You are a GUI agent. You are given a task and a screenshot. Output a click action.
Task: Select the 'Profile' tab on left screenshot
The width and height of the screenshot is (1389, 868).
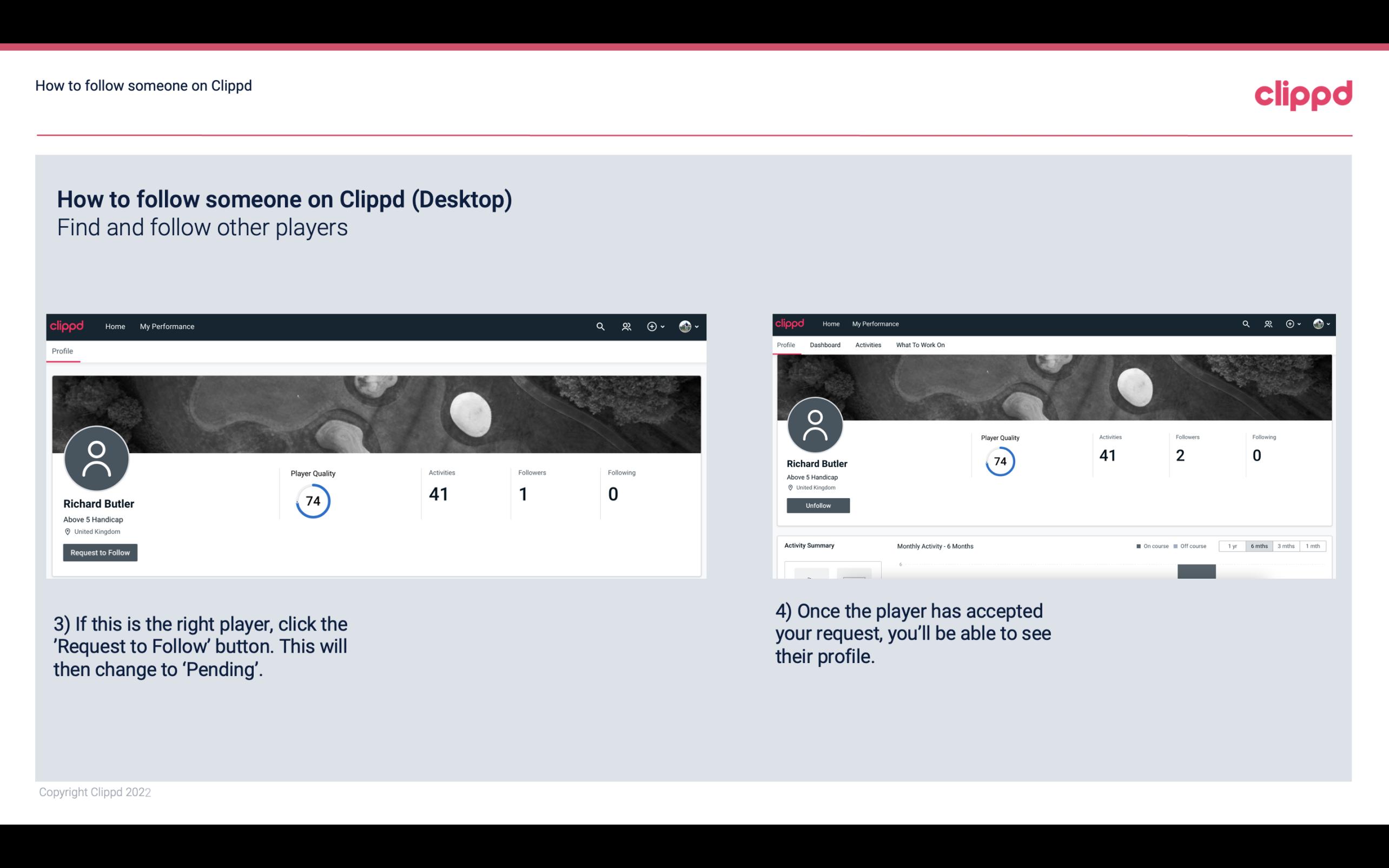pyautogui.click(x=63, y=351)
